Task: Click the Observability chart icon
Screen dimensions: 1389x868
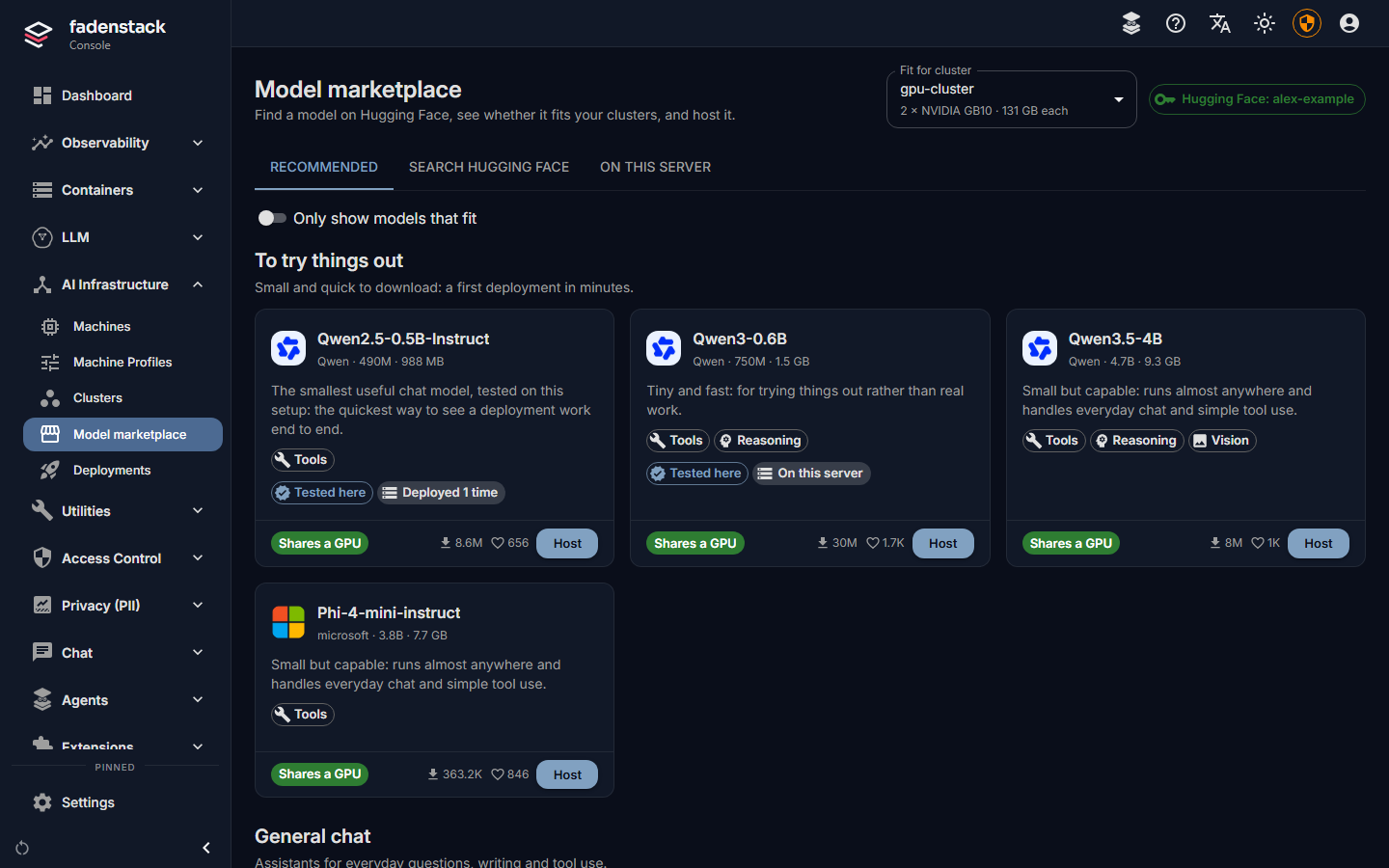Action: pyautogui.click(x=42, y=143)
